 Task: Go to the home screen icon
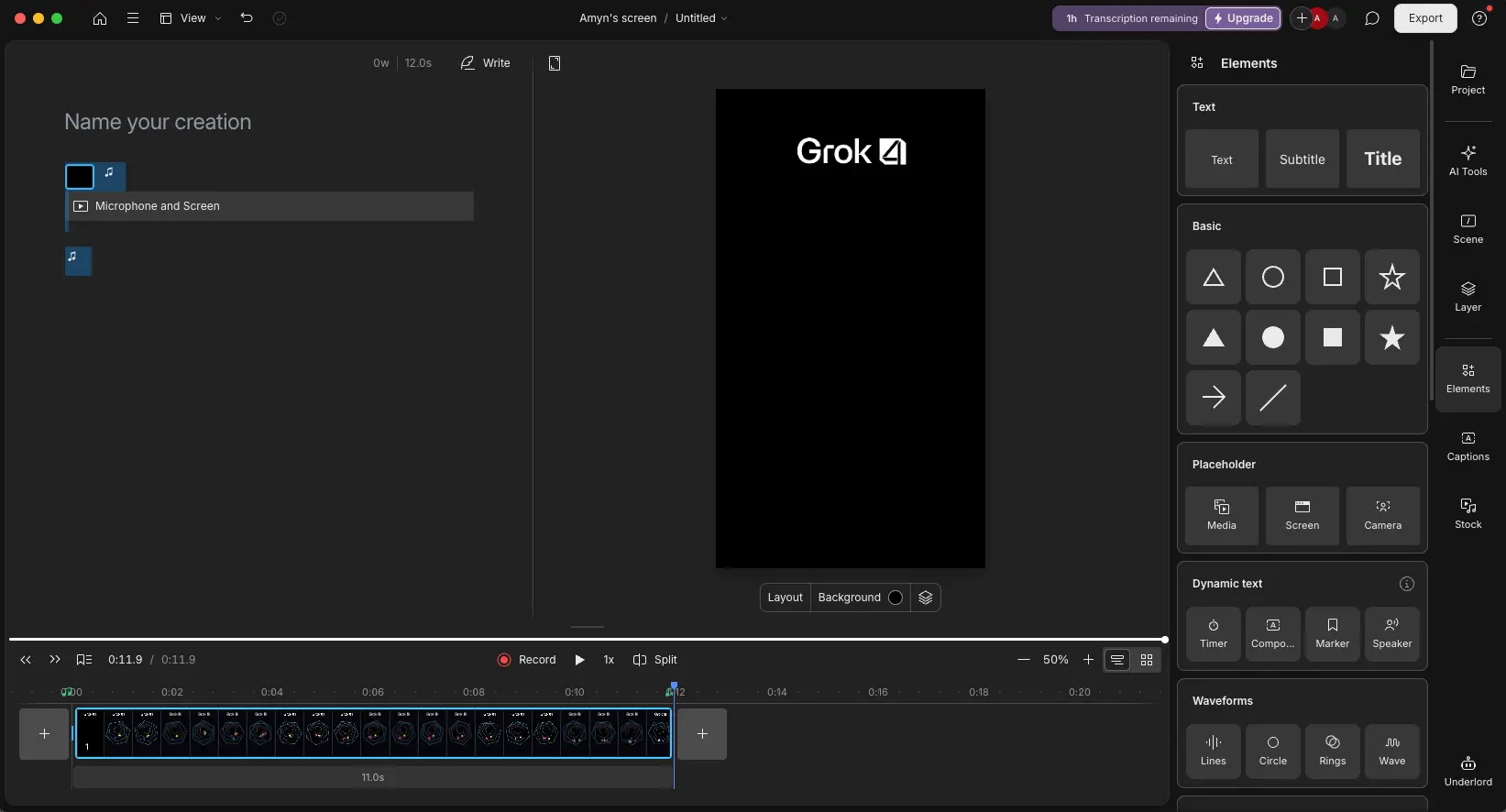click(100, 18)
